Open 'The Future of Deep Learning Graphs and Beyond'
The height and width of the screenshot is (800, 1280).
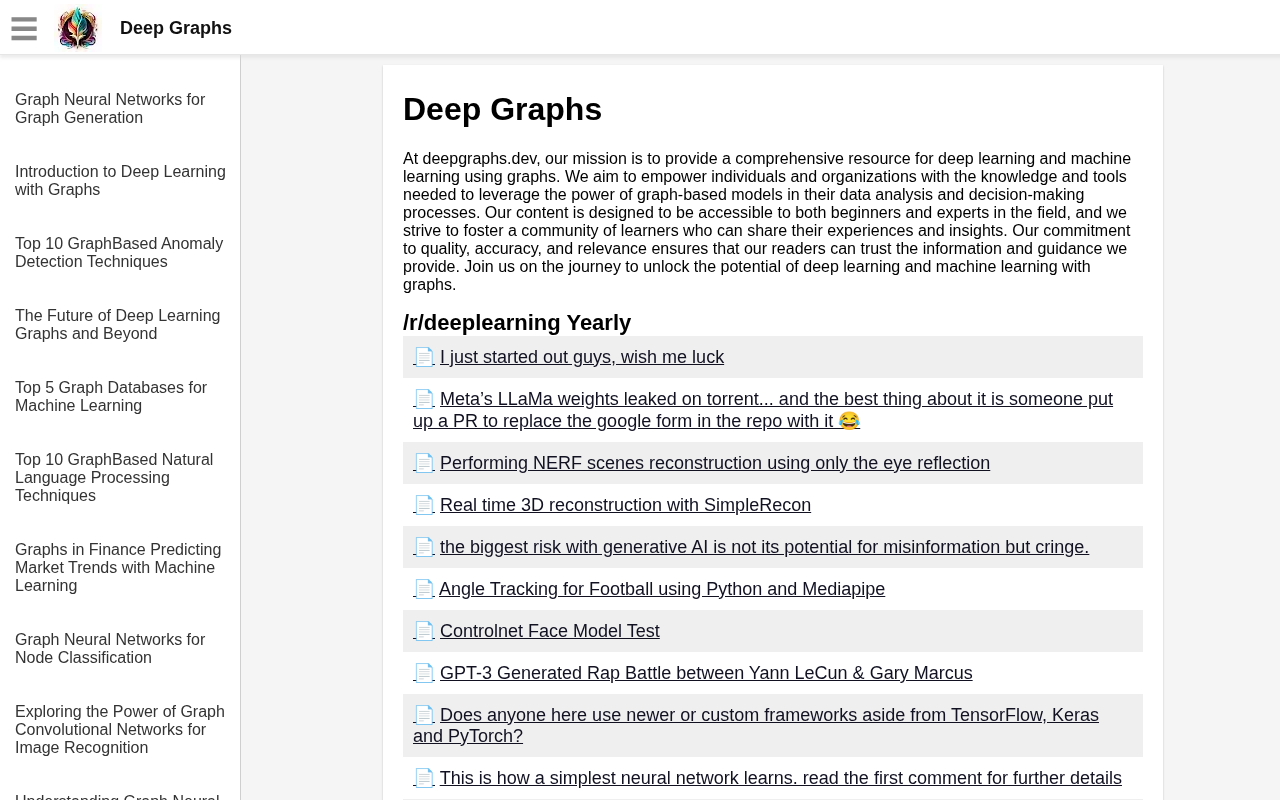[x=117, y=324]
